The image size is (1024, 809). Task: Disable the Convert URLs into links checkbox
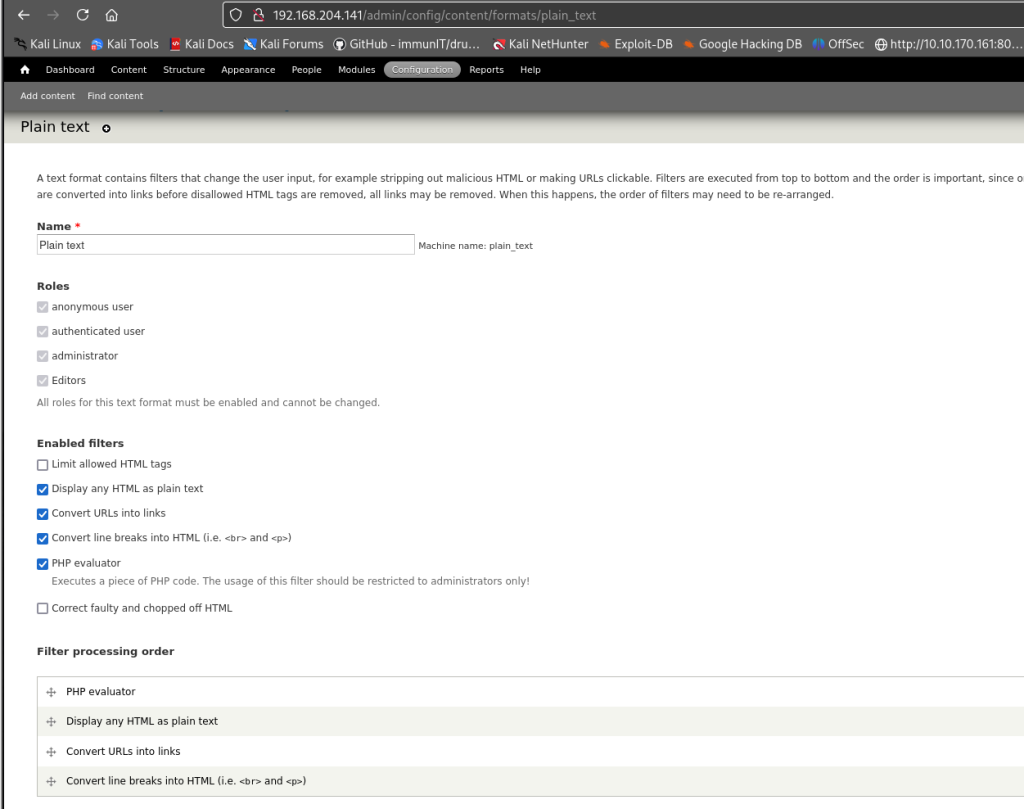coord(43,514)
